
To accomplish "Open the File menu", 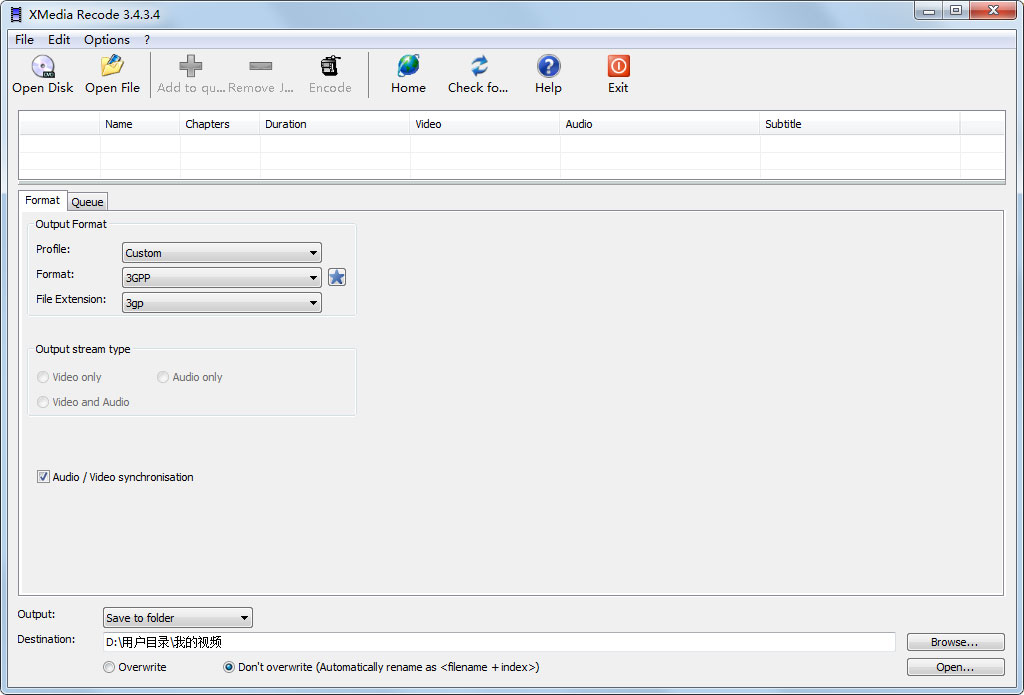I will (x=24, y=40).
